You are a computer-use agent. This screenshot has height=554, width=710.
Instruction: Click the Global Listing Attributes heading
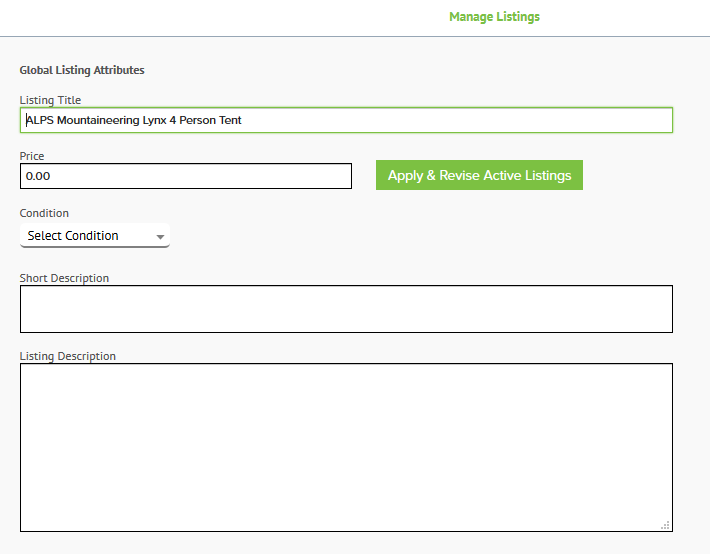point(82,70)
